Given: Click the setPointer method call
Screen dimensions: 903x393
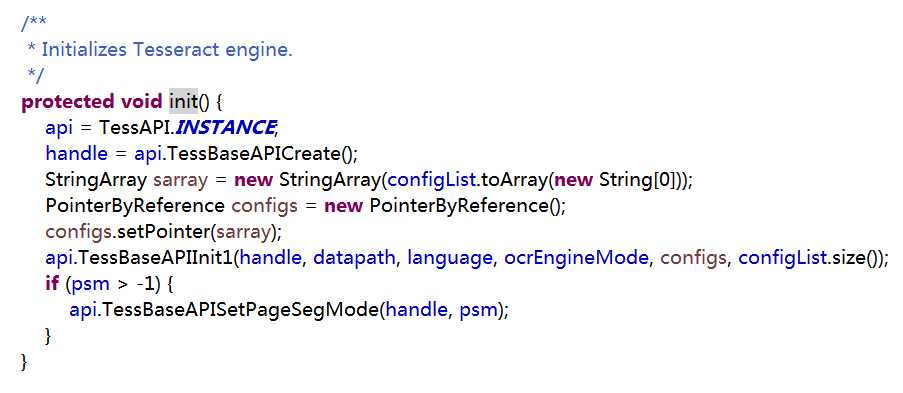Looking at the screenshot, I should click(x=163, y=232).
